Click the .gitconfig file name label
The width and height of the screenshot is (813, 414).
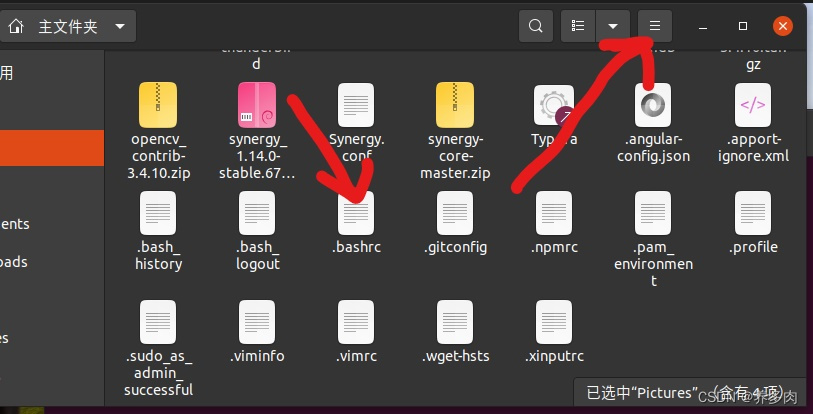pos(455,248)
